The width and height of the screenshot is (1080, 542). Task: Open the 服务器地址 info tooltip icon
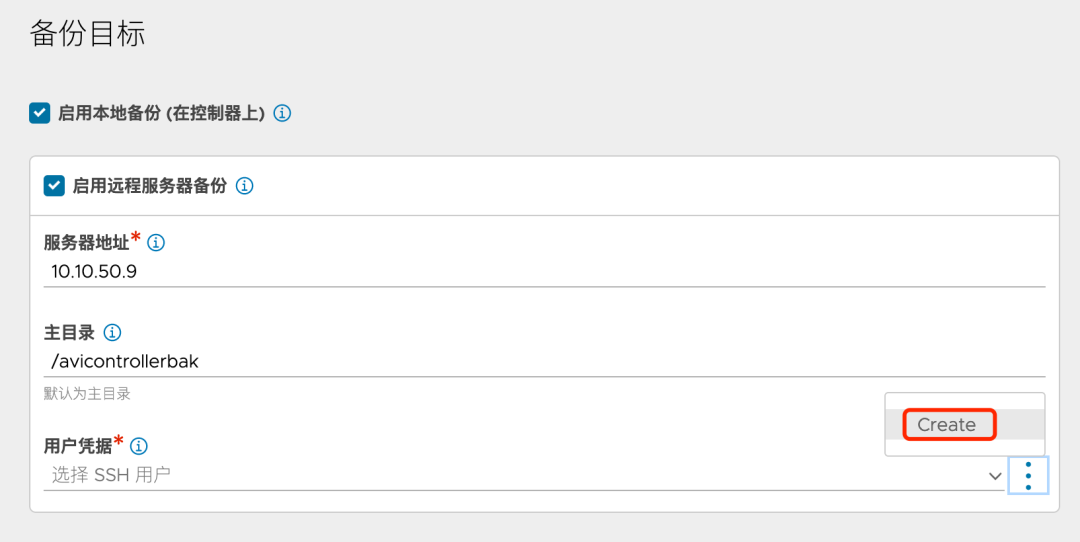[x=156, y=242]
